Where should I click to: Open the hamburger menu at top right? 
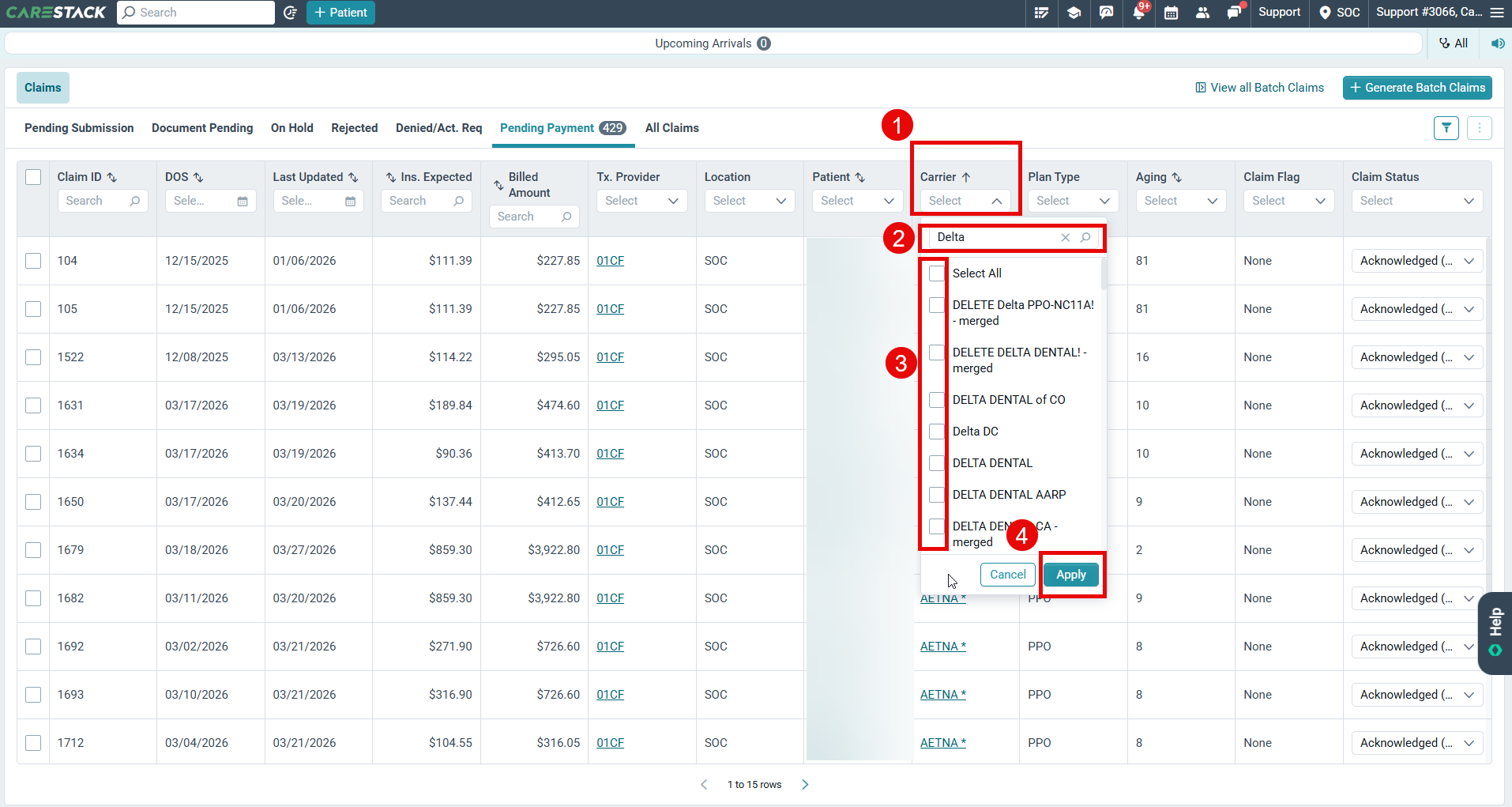click(1497, 13)
